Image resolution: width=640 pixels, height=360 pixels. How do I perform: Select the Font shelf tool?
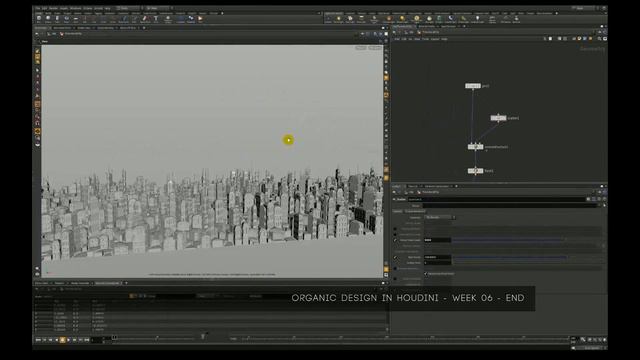(156, 19)
